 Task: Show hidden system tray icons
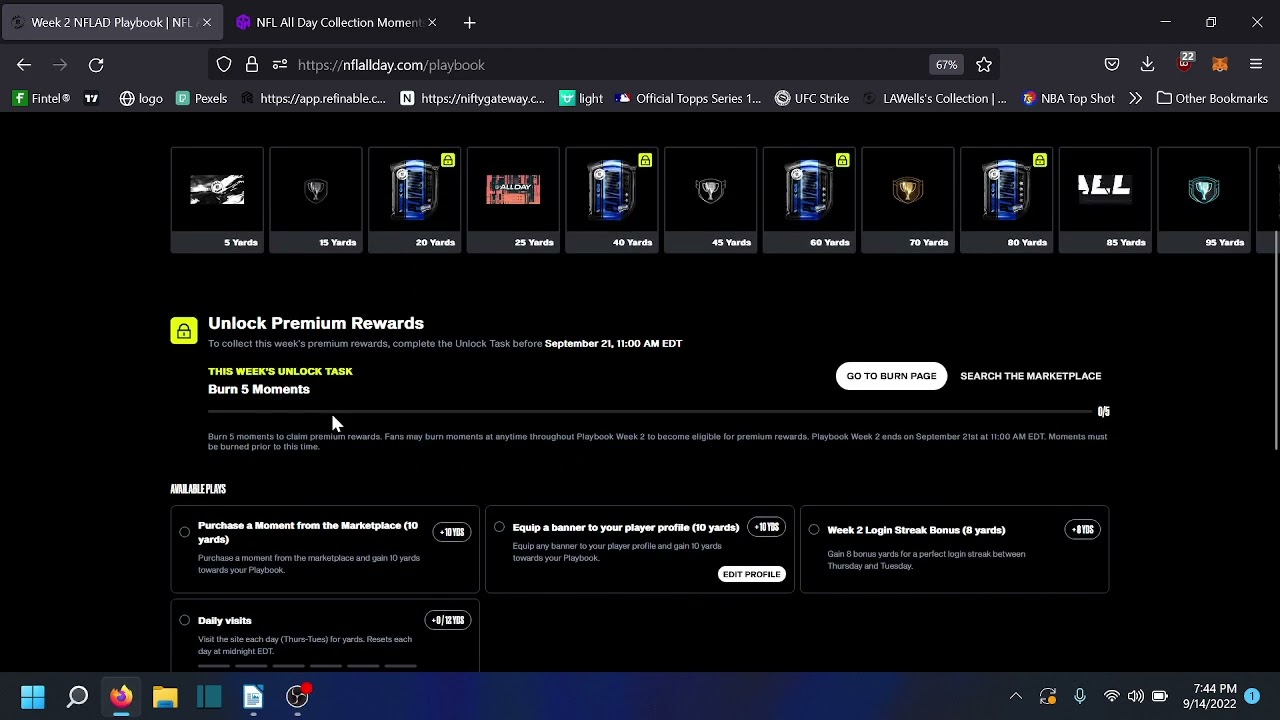coord(1015,697)
